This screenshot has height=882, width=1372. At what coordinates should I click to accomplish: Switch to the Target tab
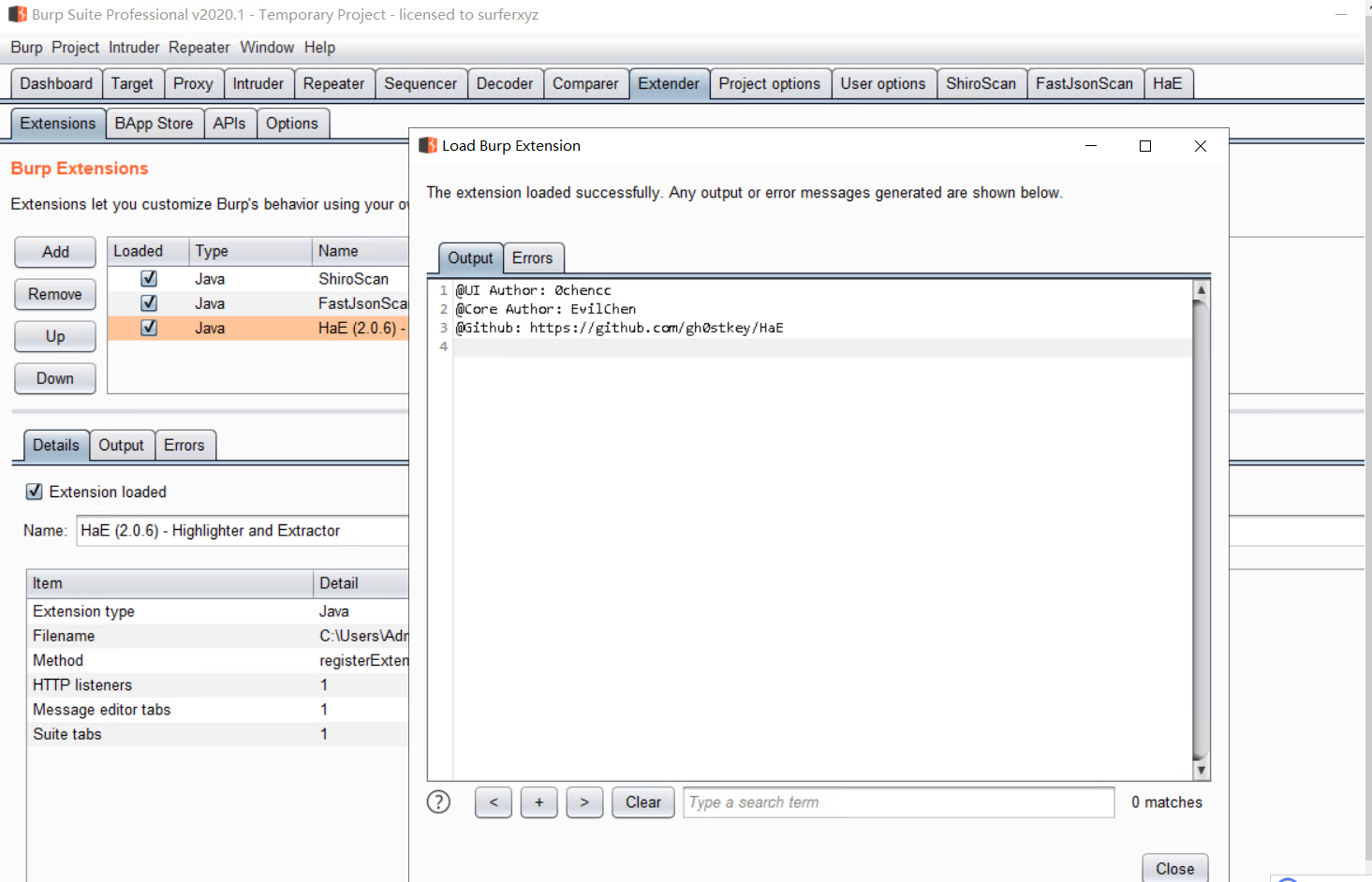coord(132,83)
